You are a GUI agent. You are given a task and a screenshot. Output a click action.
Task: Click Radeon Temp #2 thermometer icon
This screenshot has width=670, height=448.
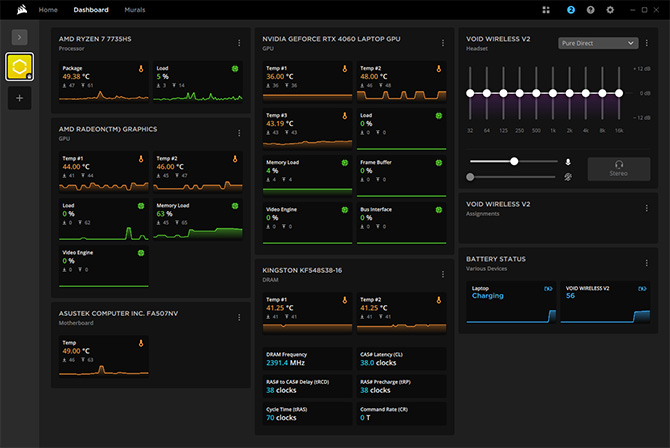pos(235,159)
